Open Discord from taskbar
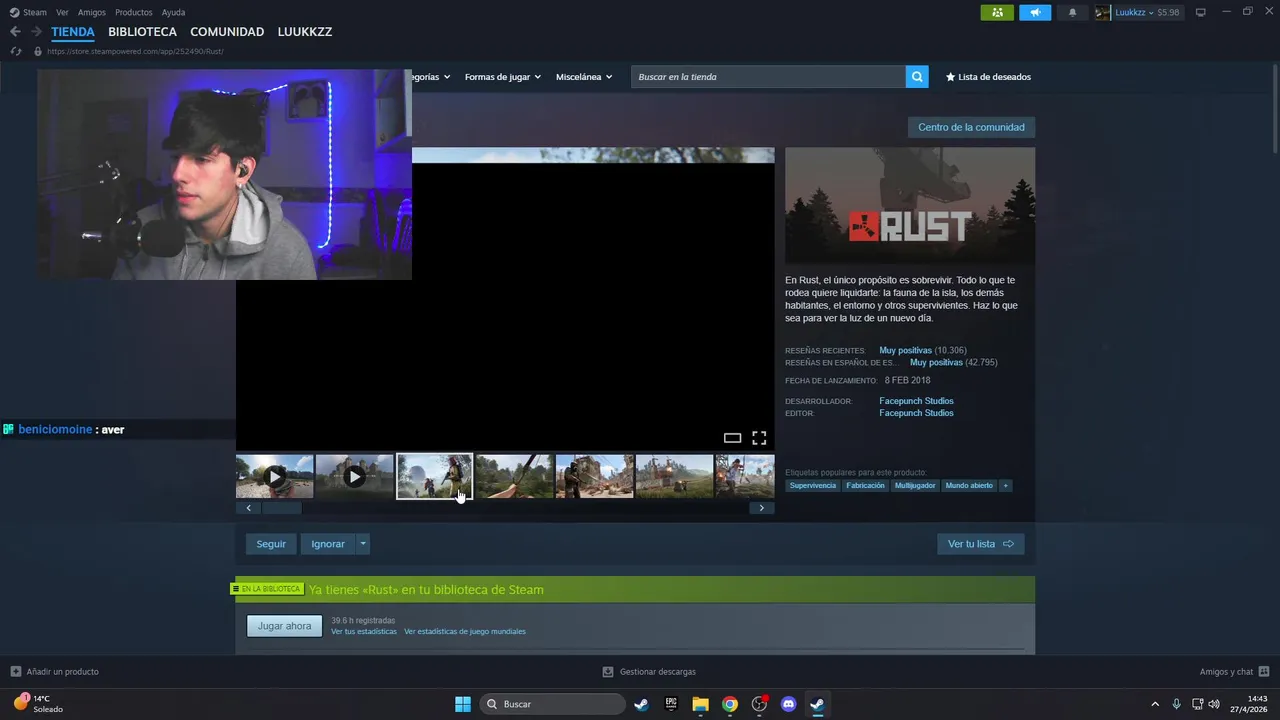The width and height of the screenshot is (1280, 720). (x=788, y=704)
